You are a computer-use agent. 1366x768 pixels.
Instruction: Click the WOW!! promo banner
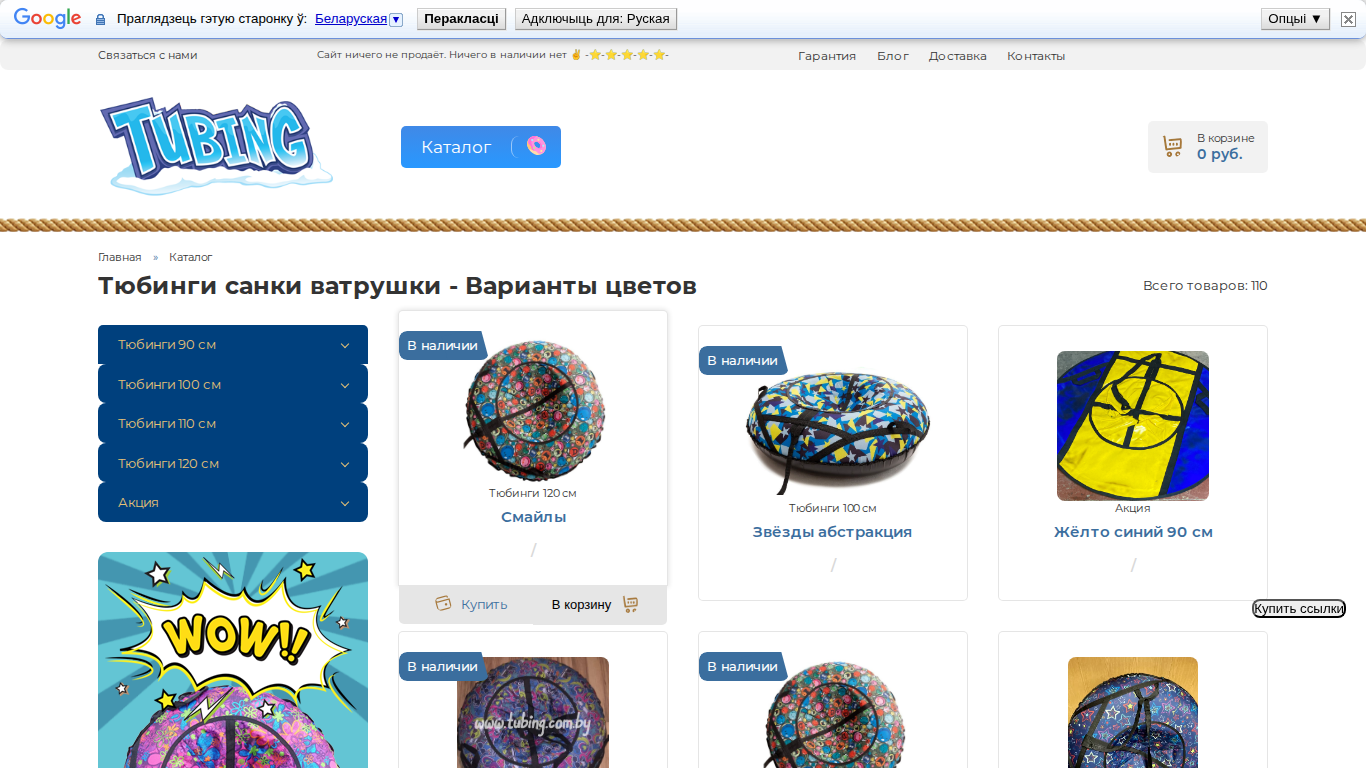click(233, 660)
